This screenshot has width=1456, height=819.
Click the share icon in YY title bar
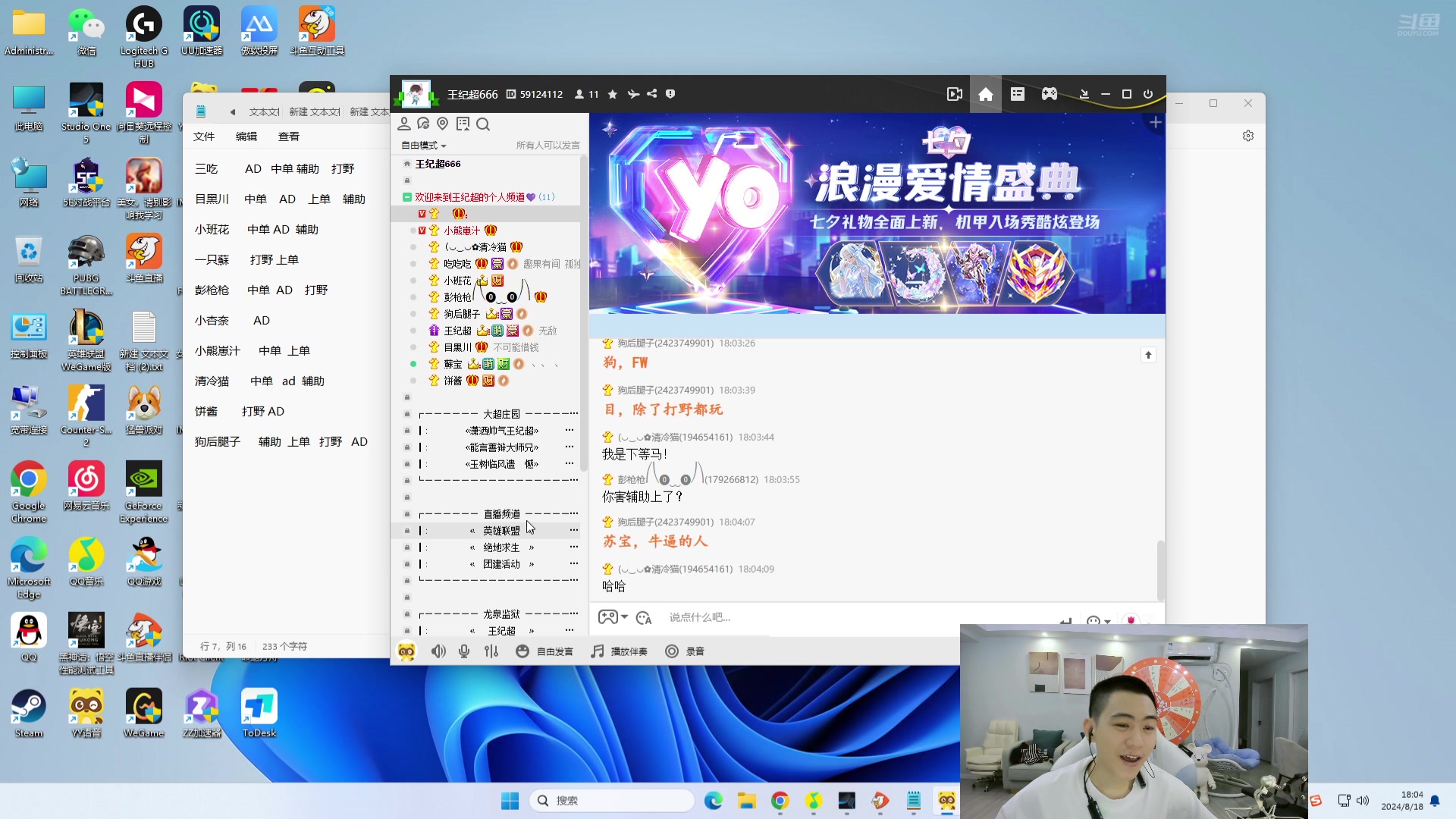652,94
